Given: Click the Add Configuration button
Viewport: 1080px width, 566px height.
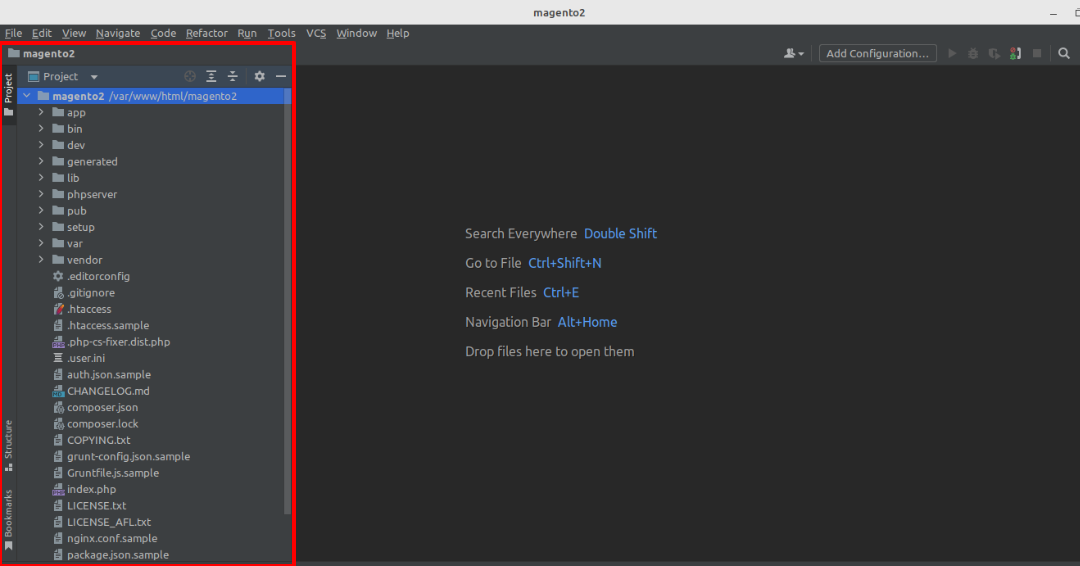Looking at the screenshot, I should coord(878,54).
